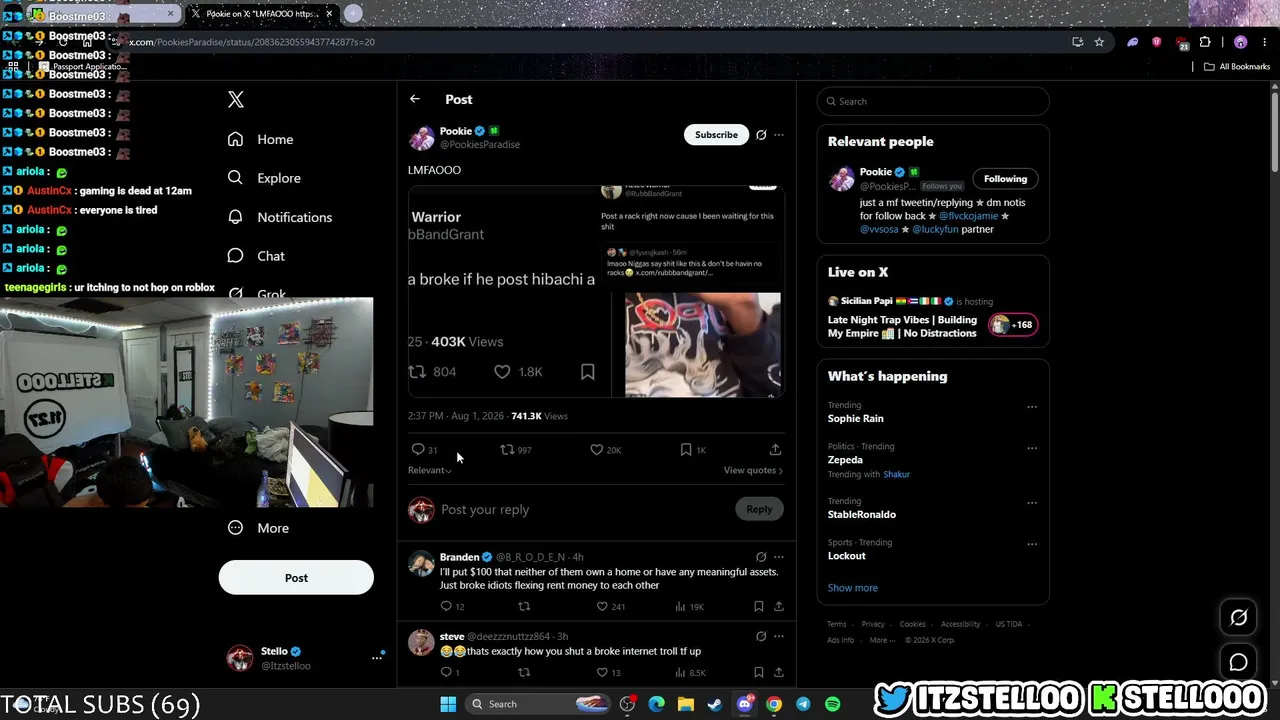Viewport: 1280px width, 720px height.
Task: Open the floating chat messages button
Action: point(1239,662)
